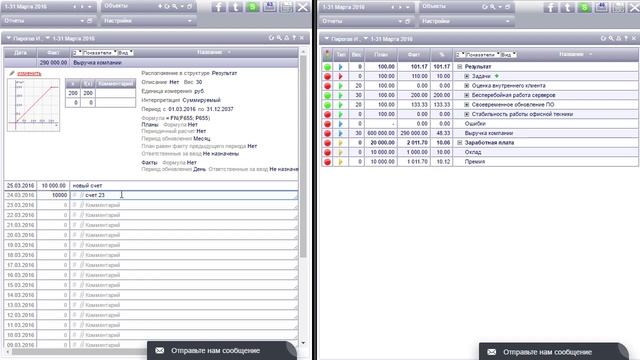Click fact value field for 24.03.2016
Viewport: 640px width, 360px height.
pos(53,196)
